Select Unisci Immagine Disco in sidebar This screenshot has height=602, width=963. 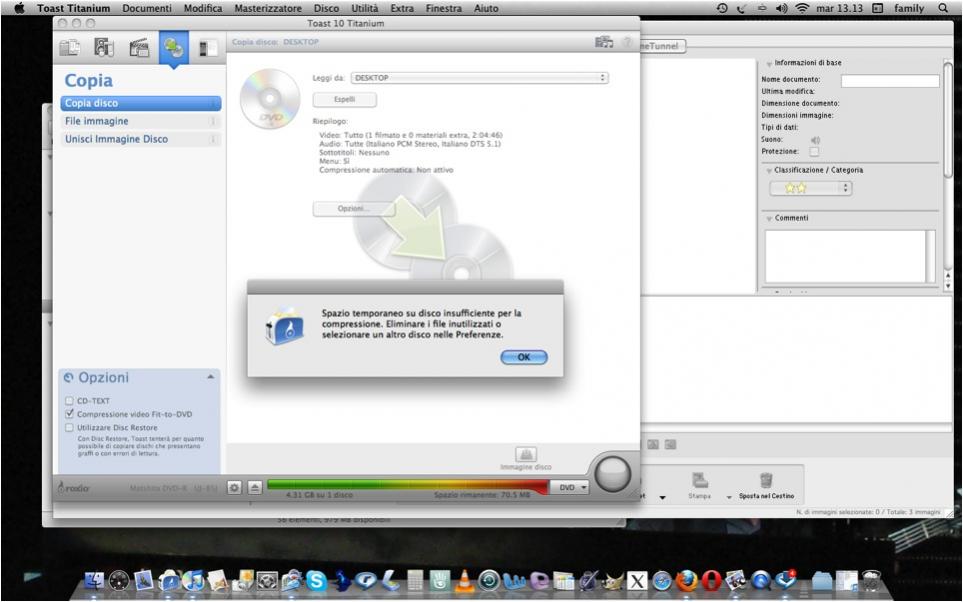pyautogui.click(x=141, y=139)
